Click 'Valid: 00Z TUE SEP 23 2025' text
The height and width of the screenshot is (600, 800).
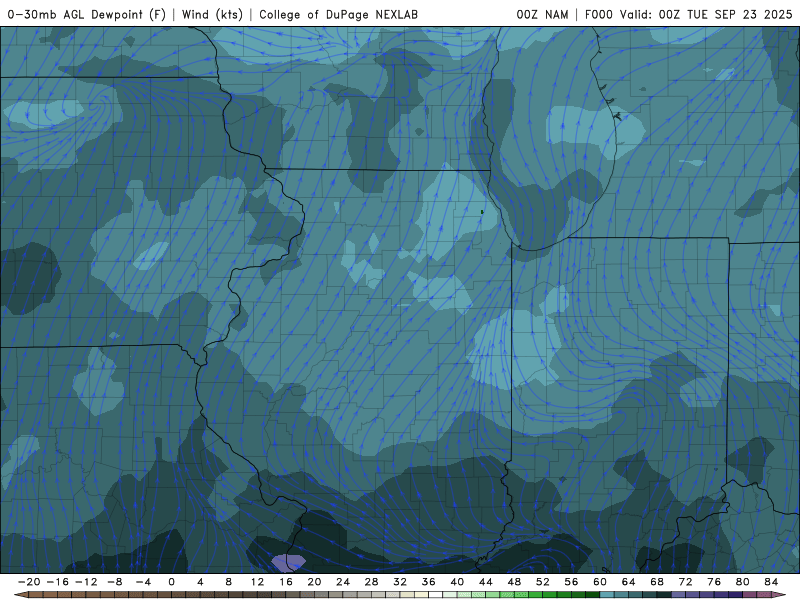point(706,14)
